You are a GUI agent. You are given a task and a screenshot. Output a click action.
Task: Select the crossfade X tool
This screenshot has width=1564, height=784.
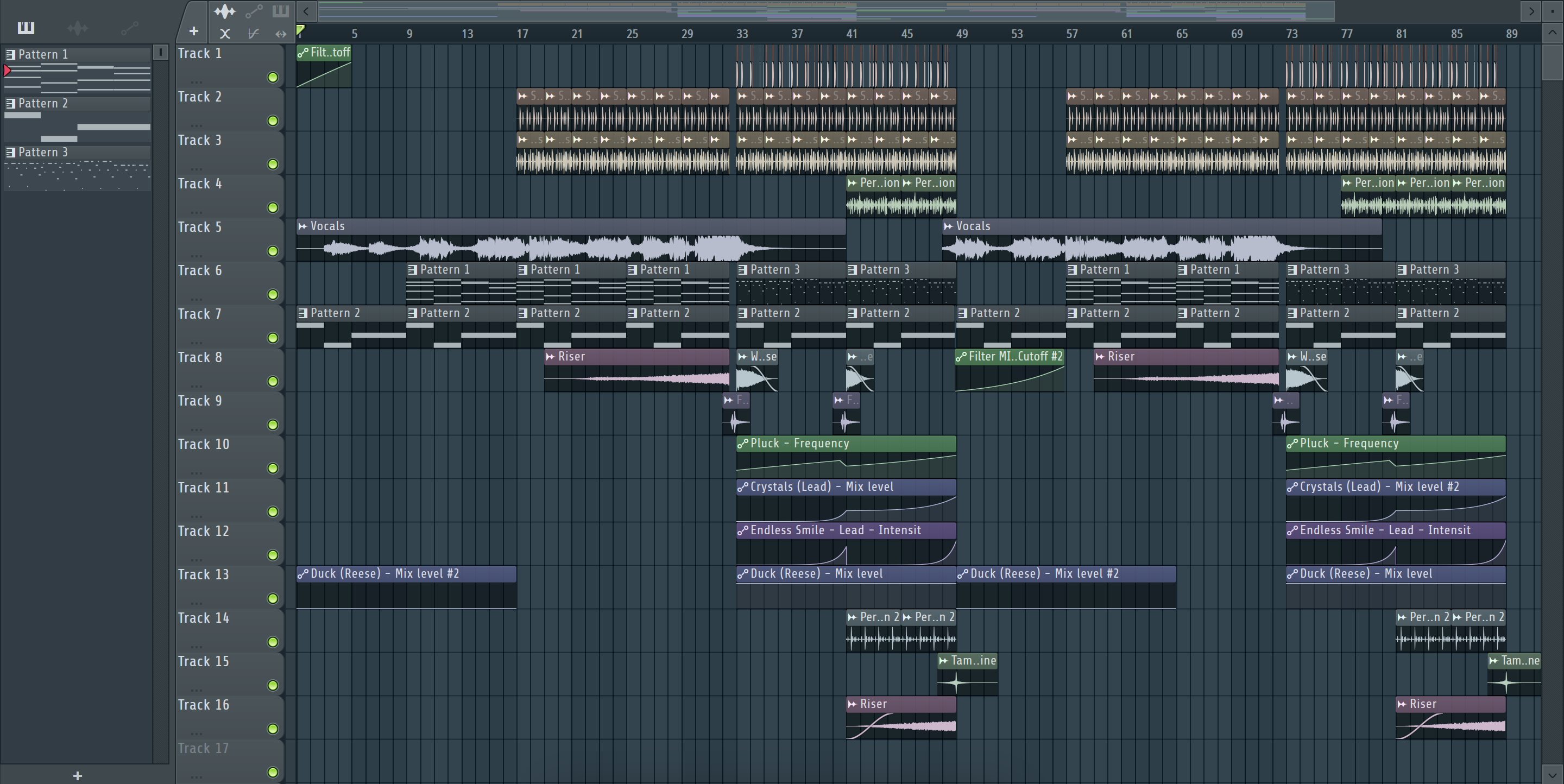click(225, 34)
